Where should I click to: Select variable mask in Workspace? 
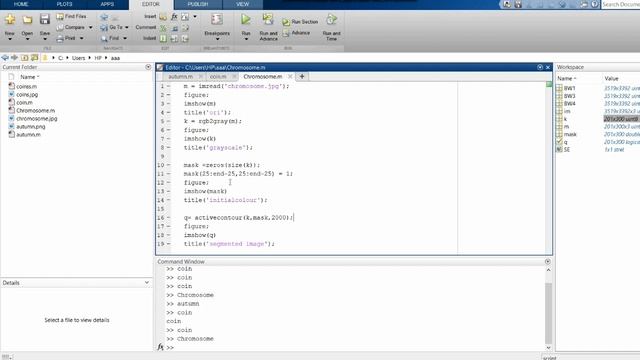coord(570,134)
